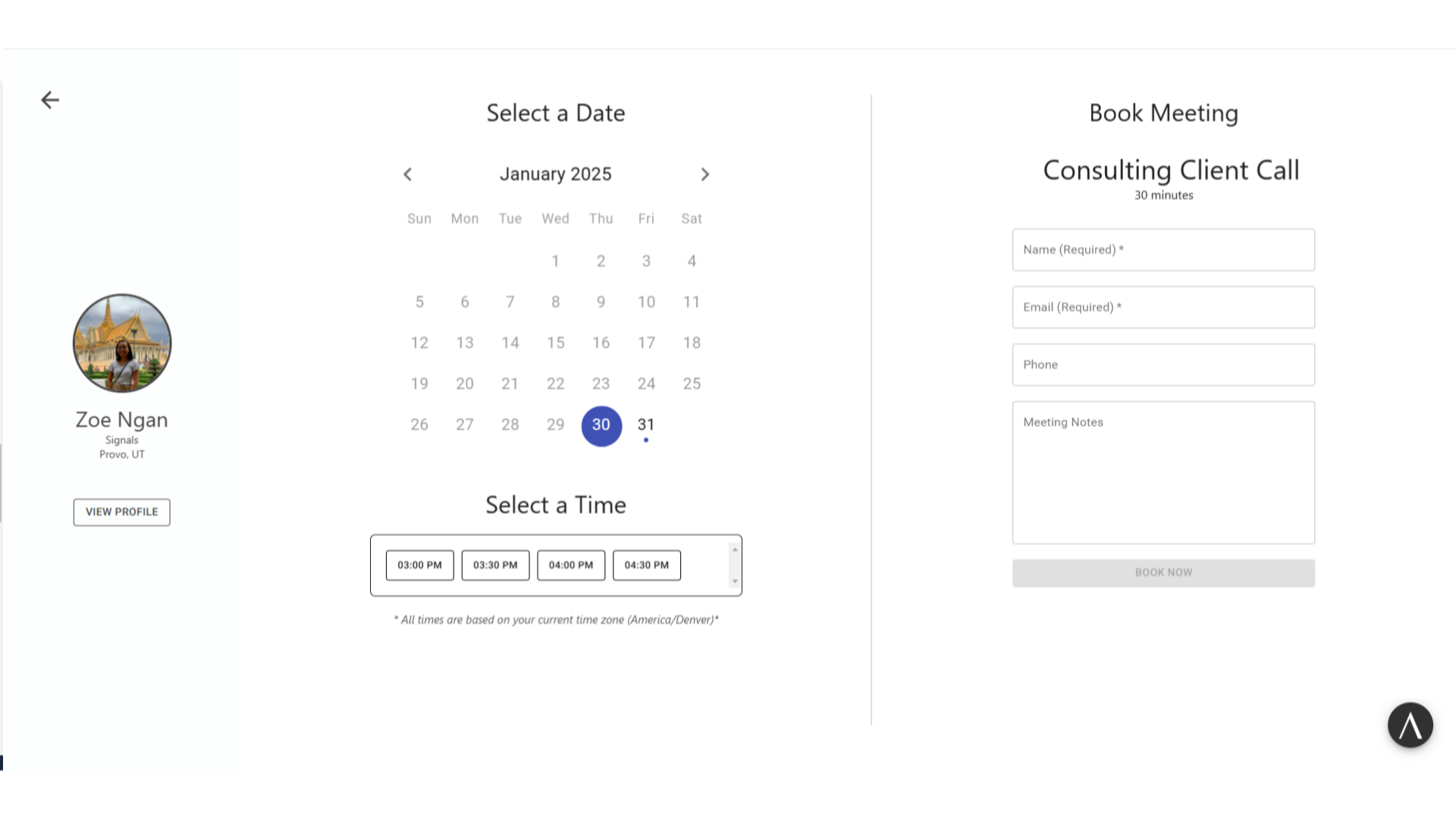Select January 31 on the calendar
Image resolution: width=1456 pixels, height=819 pixels.
646,424
